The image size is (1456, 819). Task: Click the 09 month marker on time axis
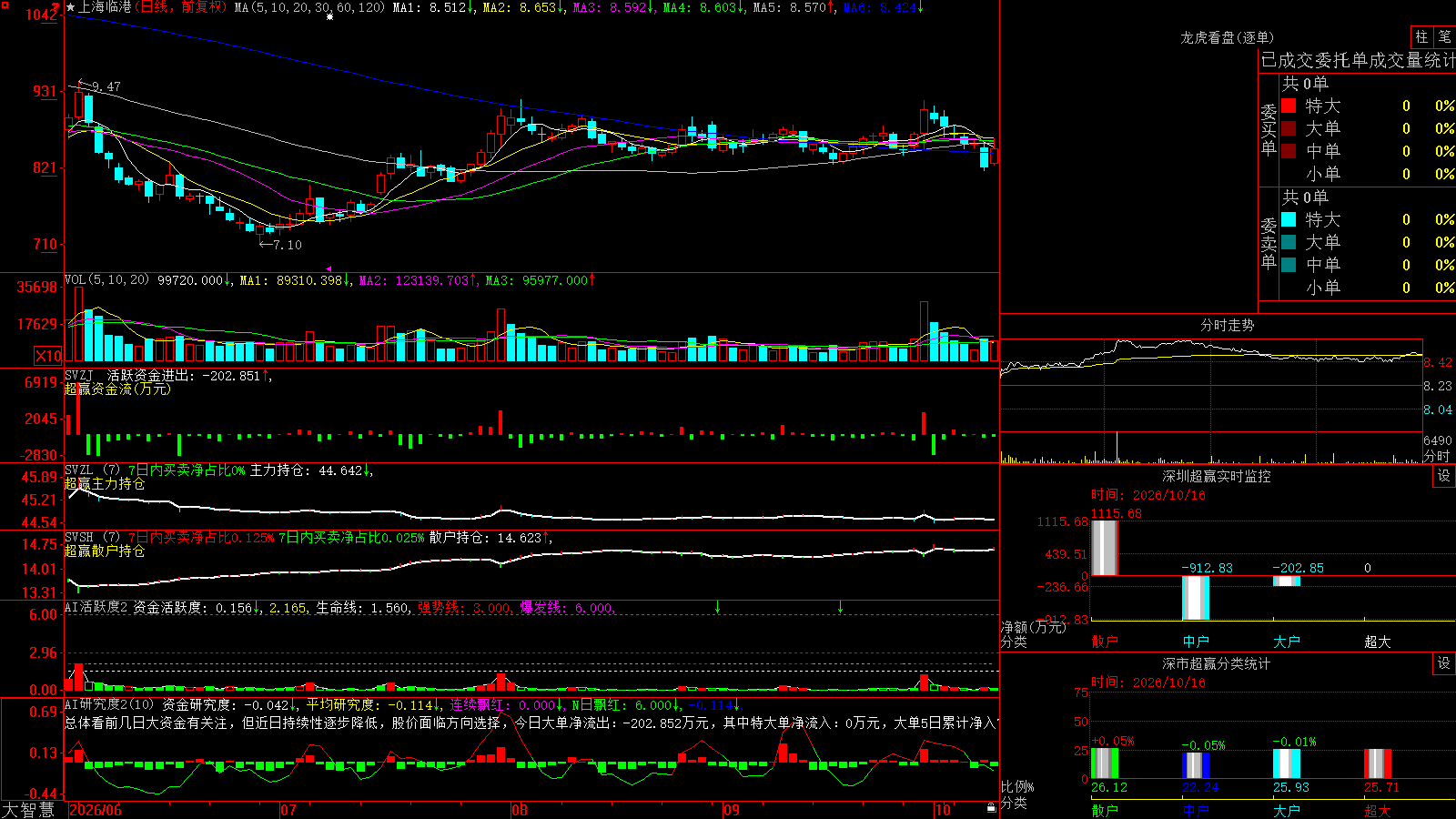click(732, 810)
